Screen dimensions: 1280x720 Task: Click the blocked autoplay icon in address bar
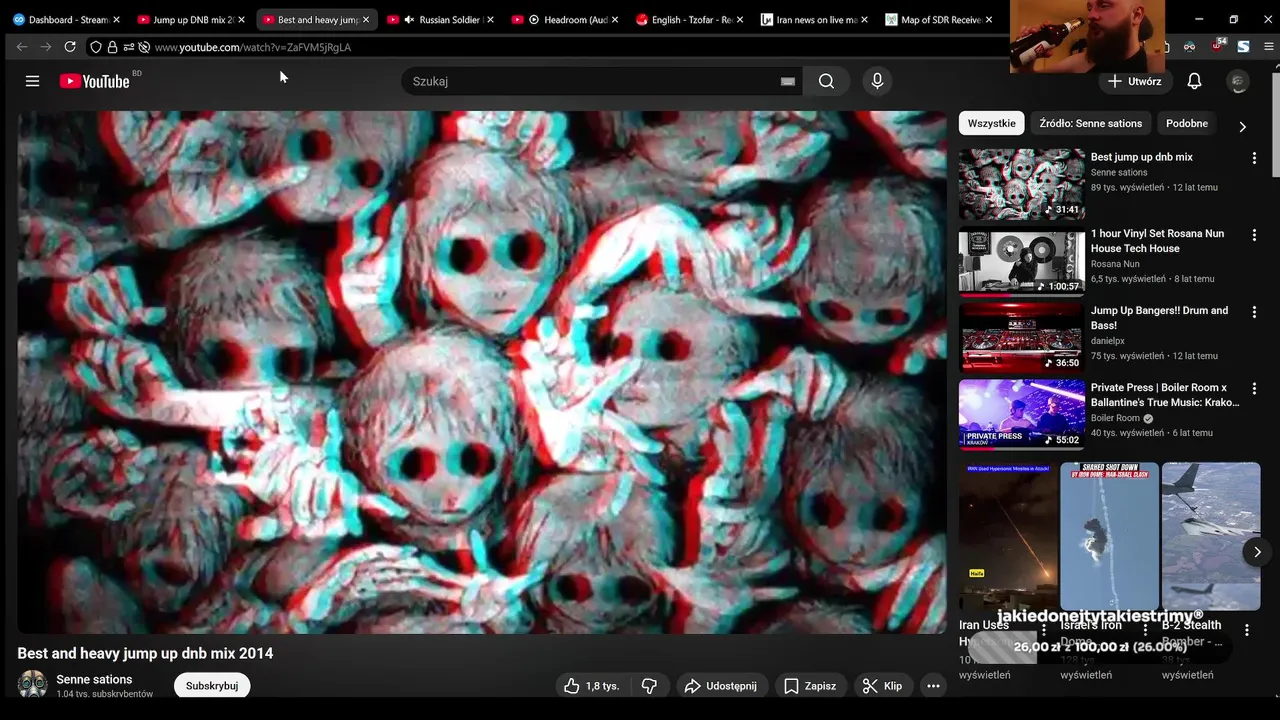coord(144,47)
